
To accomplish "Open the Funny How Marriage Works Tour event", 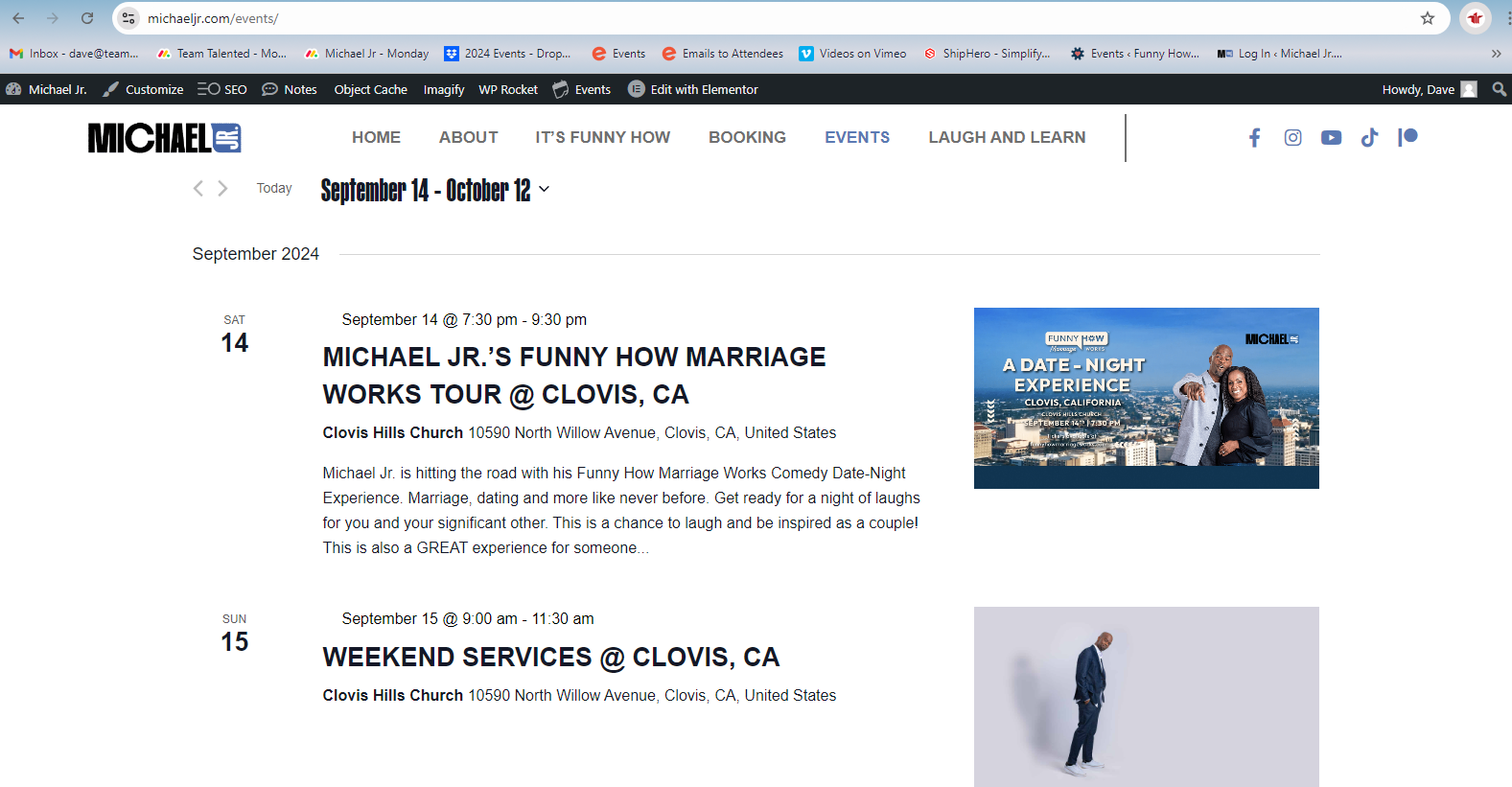I will coord(573,376).
